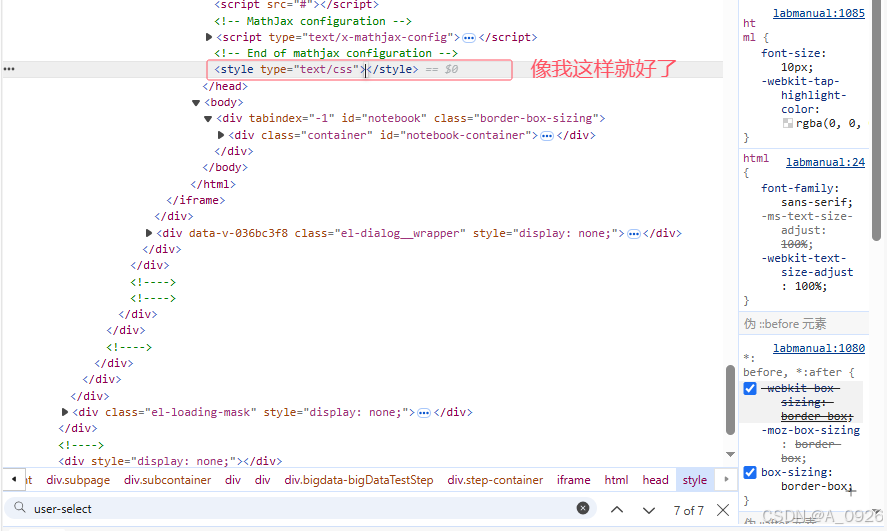Select End of mathjax configuration comment
This screenshot has height=531, width=887.
336,53
